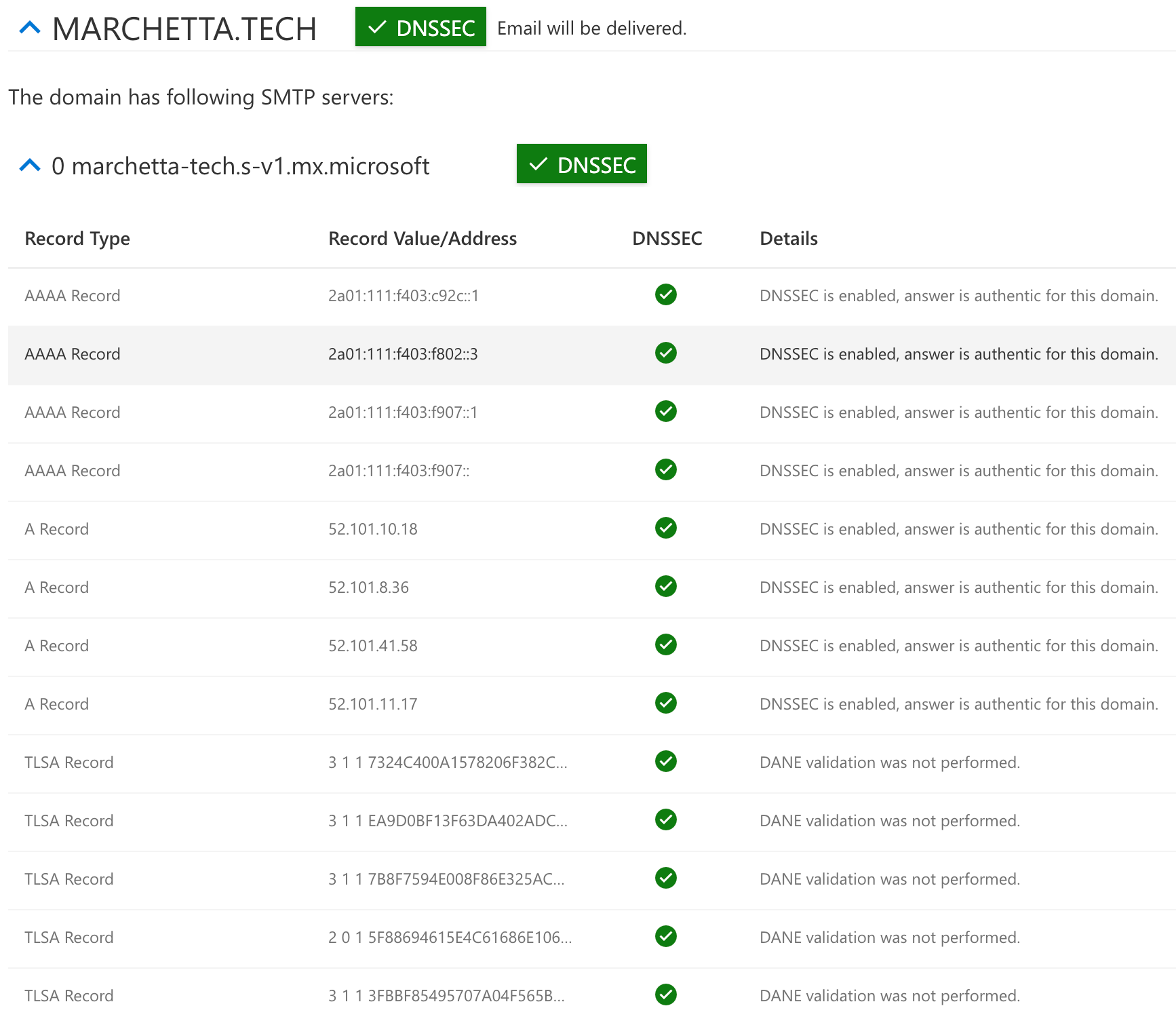This screenshot has height=1023, width=1176.
Task: Click green check for TLSA 7324C400A1578206F382C
Action: click(x=666, y=761)
